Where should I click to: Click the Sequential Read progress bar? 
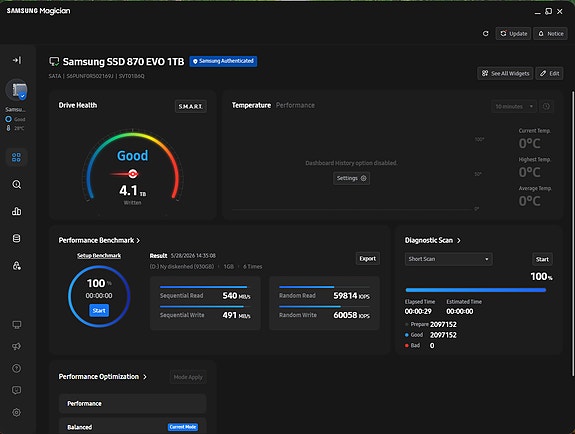(x=204, y=287)
